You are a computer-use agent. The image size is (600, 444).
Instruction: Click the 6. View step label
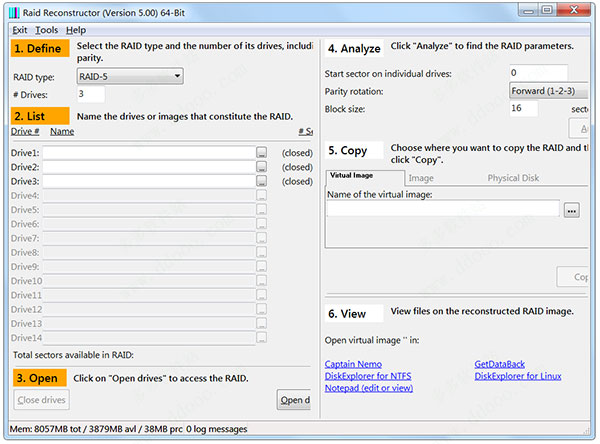point(354,313)
